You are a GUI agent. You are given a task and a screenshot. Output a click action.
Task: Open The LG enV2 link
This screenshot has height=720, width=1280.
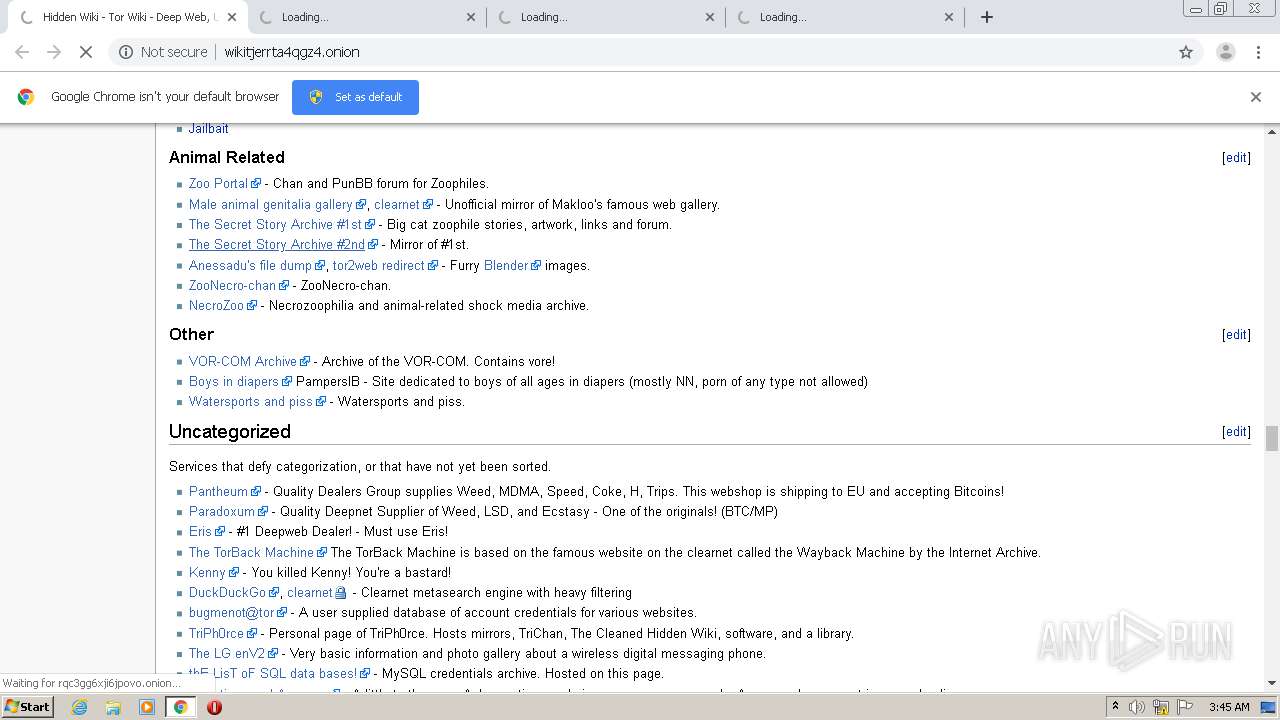click(x=227, y=654)
